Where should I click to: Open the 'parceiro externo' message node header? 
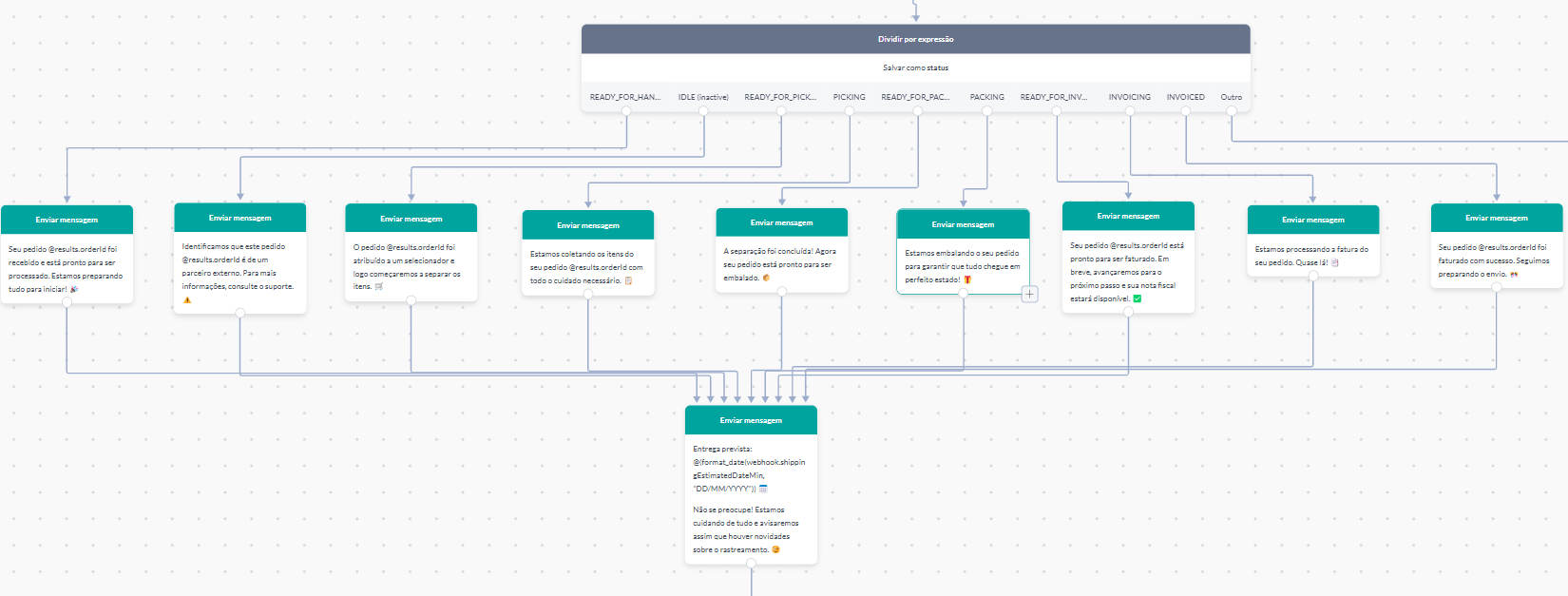pos(239,218)
